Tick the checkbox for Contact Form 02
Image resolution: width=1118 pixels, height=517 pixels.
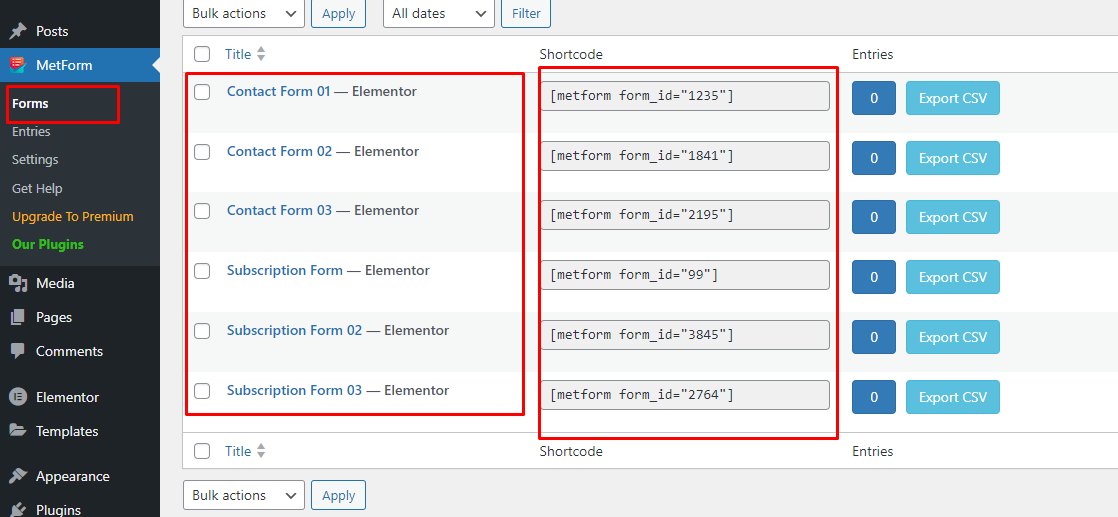202,152
